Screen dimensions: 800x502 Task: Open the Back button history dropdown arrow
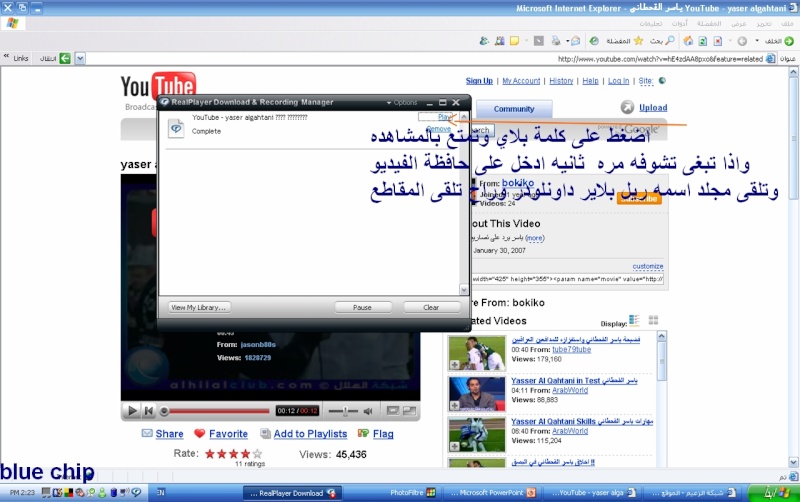click(x=757, y=41)
